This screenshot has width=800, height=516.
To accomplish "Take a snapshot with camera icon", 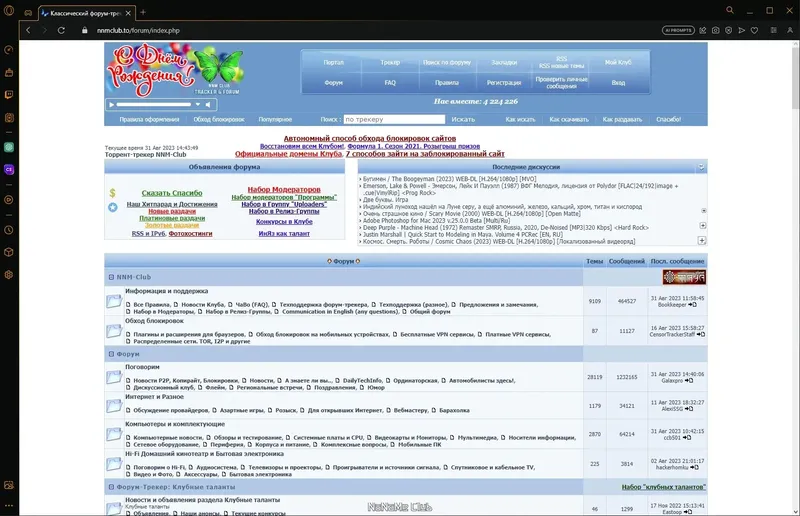I will [716, 30].
